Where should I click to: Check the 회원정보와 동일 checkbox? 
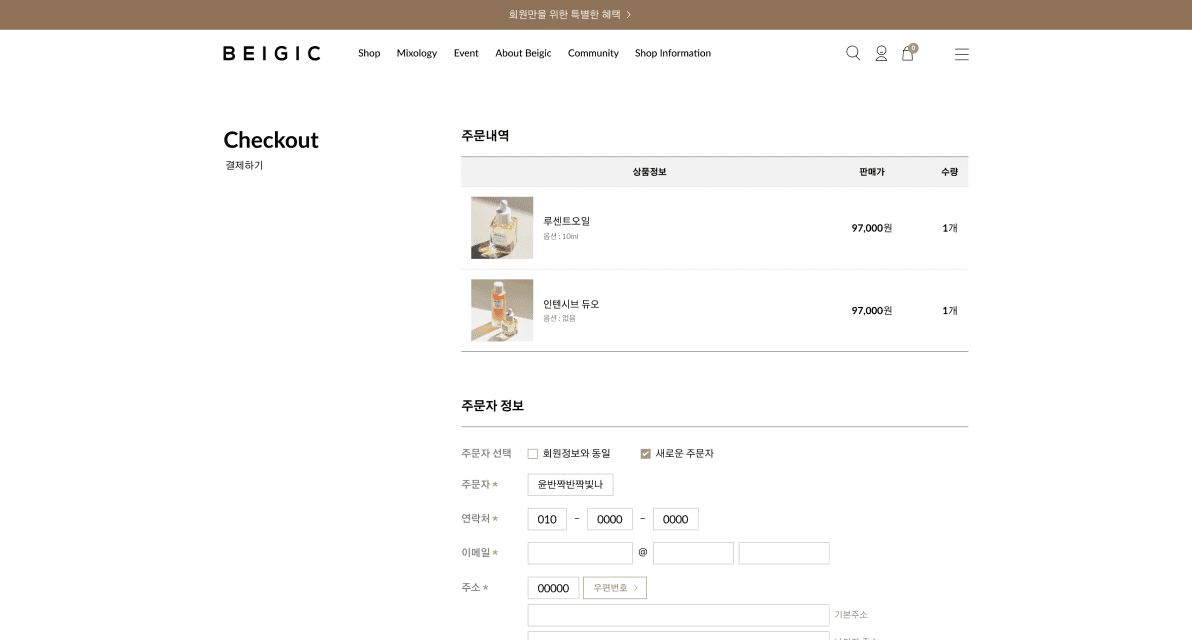point(532,453)
